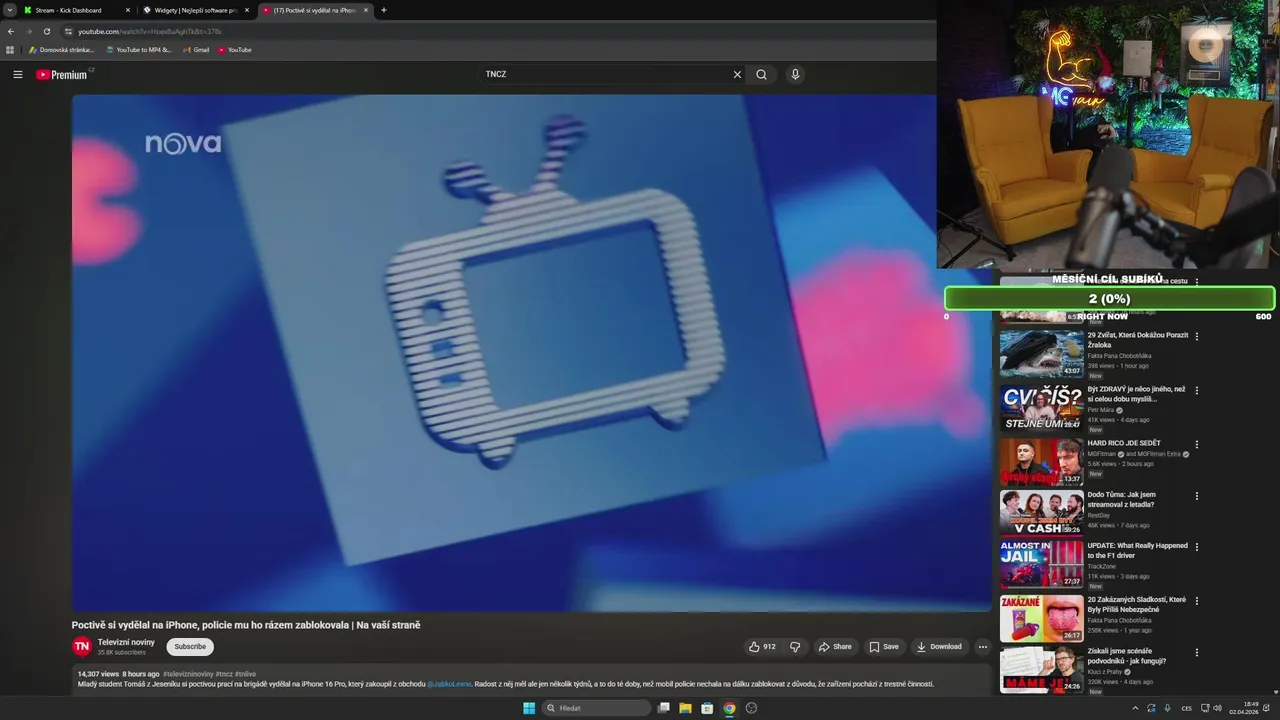Open Televizní noviny channel avatar
1280x720 pixels.
click(x=82, y=646)
